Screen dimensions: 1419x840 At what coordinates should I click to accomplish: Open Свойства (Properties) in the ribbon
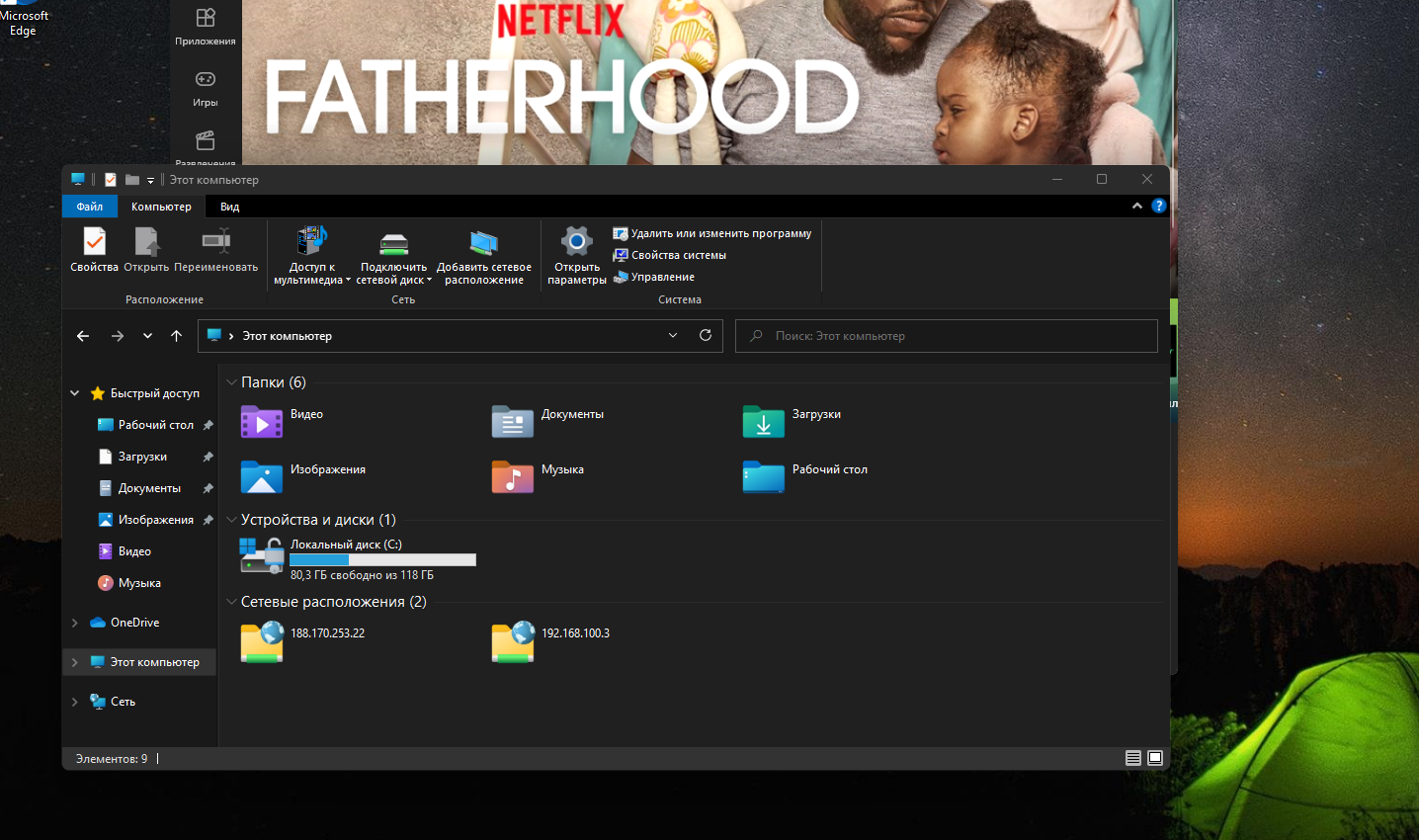pos(94,249)
